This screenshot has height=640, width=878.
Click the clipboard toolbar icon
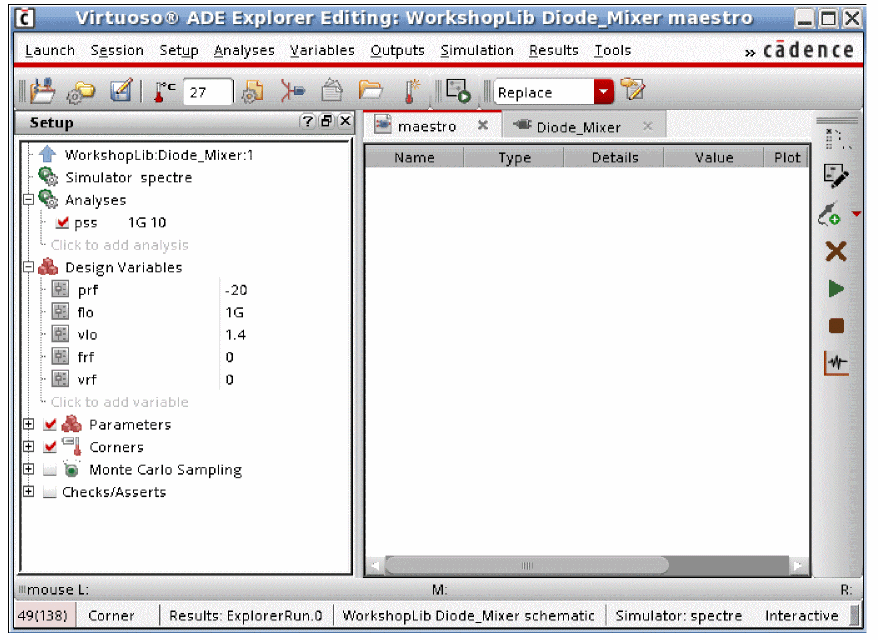pyautogui.click(x=332, y=90)
